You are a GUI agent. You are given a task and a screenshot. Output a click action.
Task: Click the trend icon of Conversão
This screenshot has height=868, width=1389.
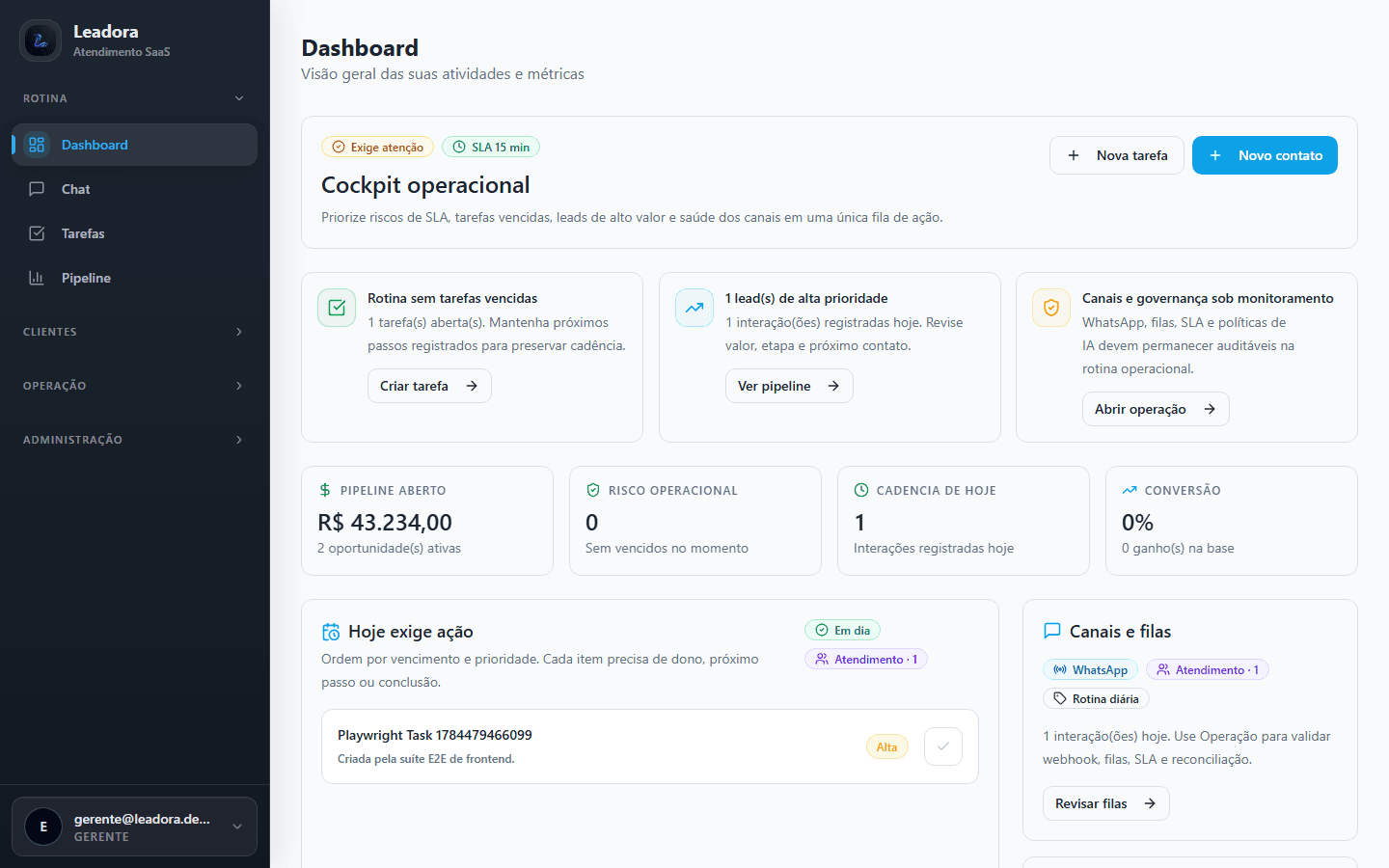click(1130, 490)
